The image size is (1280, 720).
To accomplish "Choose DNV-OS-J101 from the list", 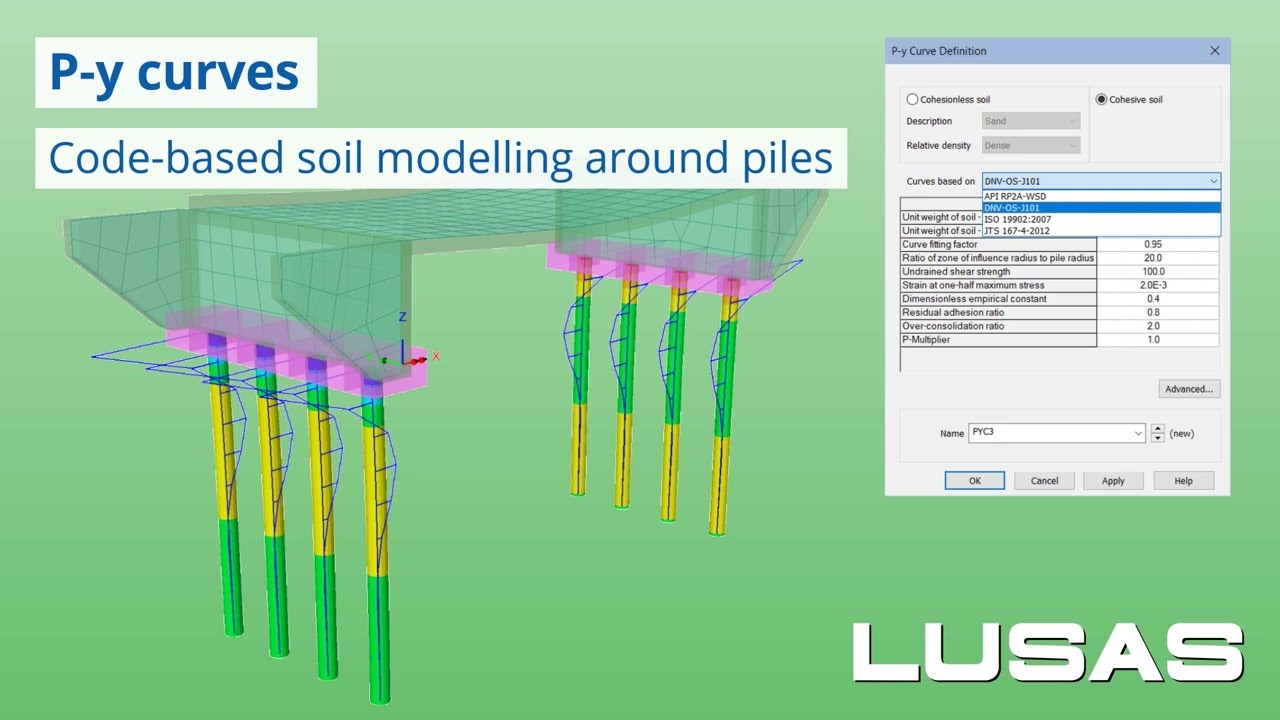I will (1101, 208).
